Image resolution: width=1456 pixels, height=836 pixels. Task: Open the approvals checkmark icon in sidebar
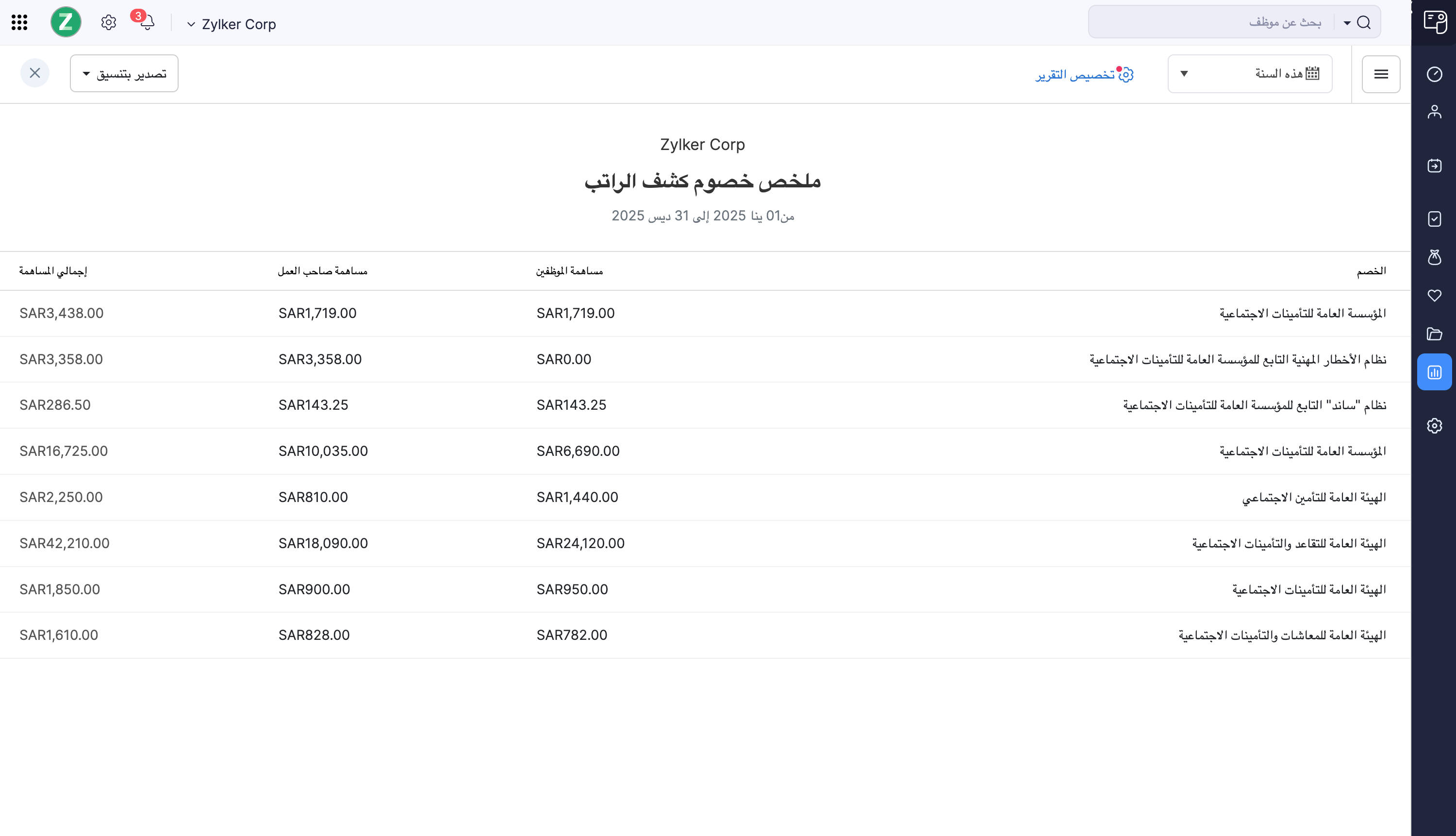[x=1434, y=219]
